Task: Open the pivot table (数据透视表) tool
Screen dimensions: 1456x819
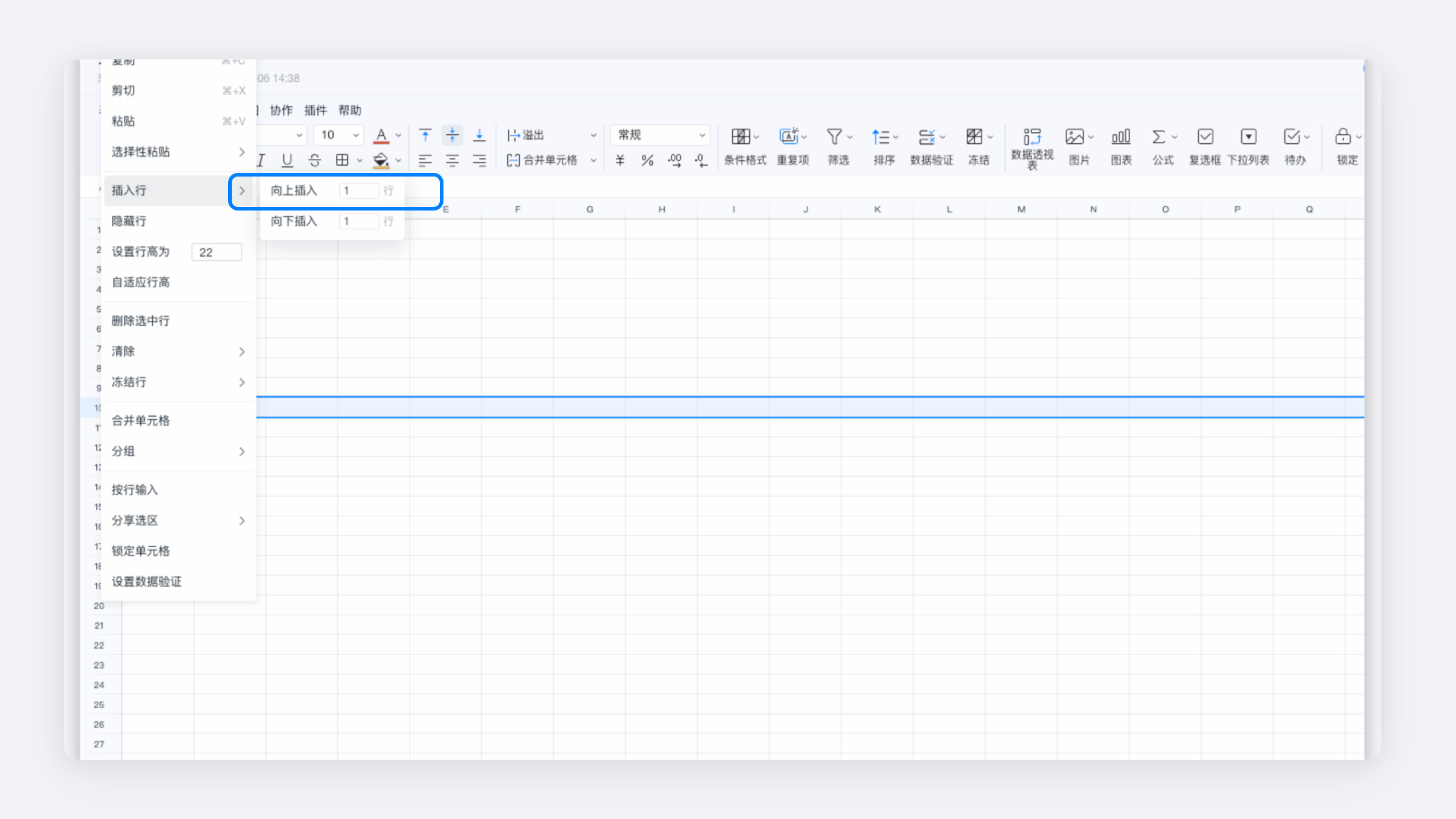Action: 1031,137
